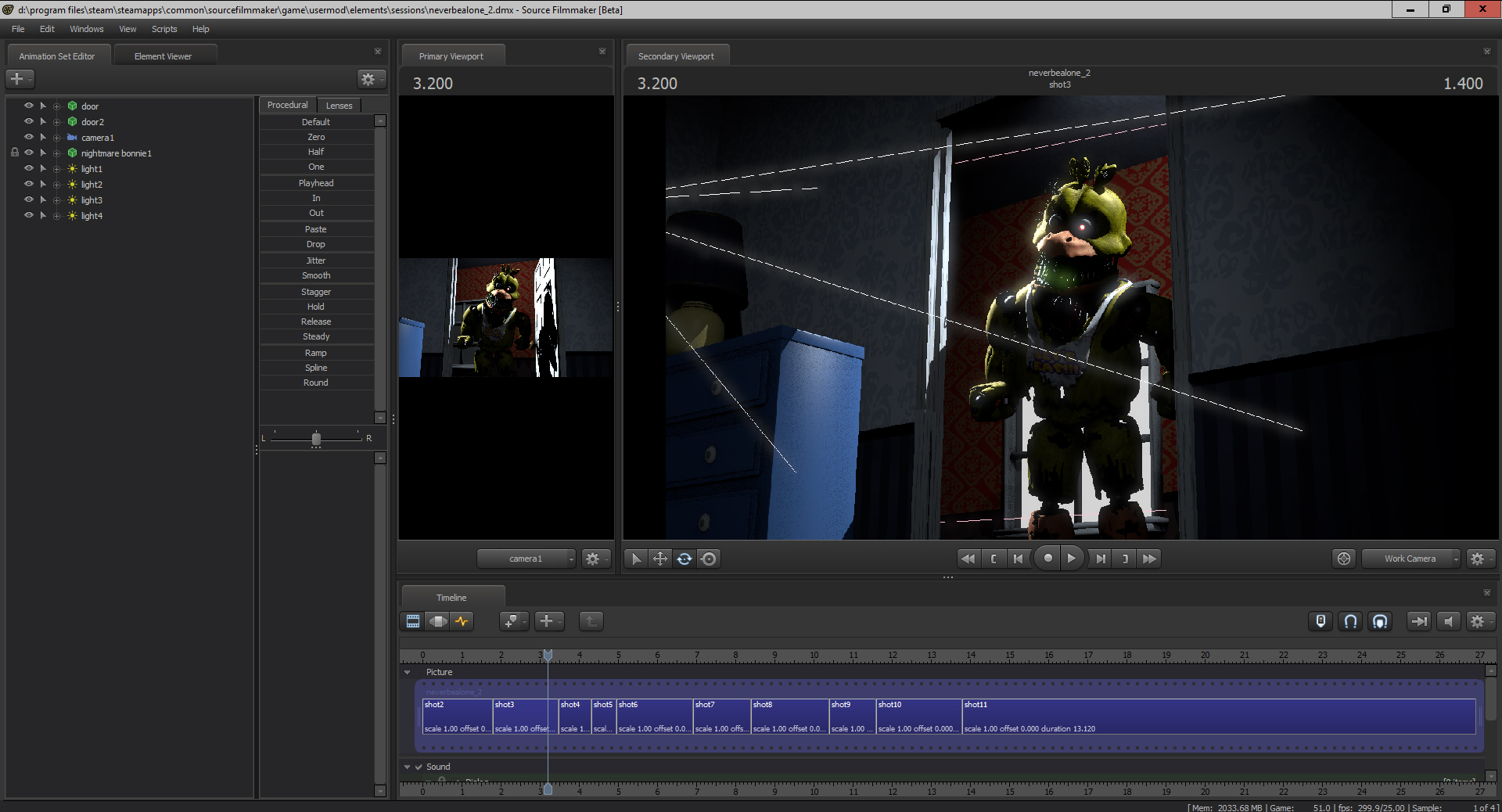Toggle visibility eye for light3
Image resolution: width=1502 pixels, height=812 pixels.
[29, 199]
